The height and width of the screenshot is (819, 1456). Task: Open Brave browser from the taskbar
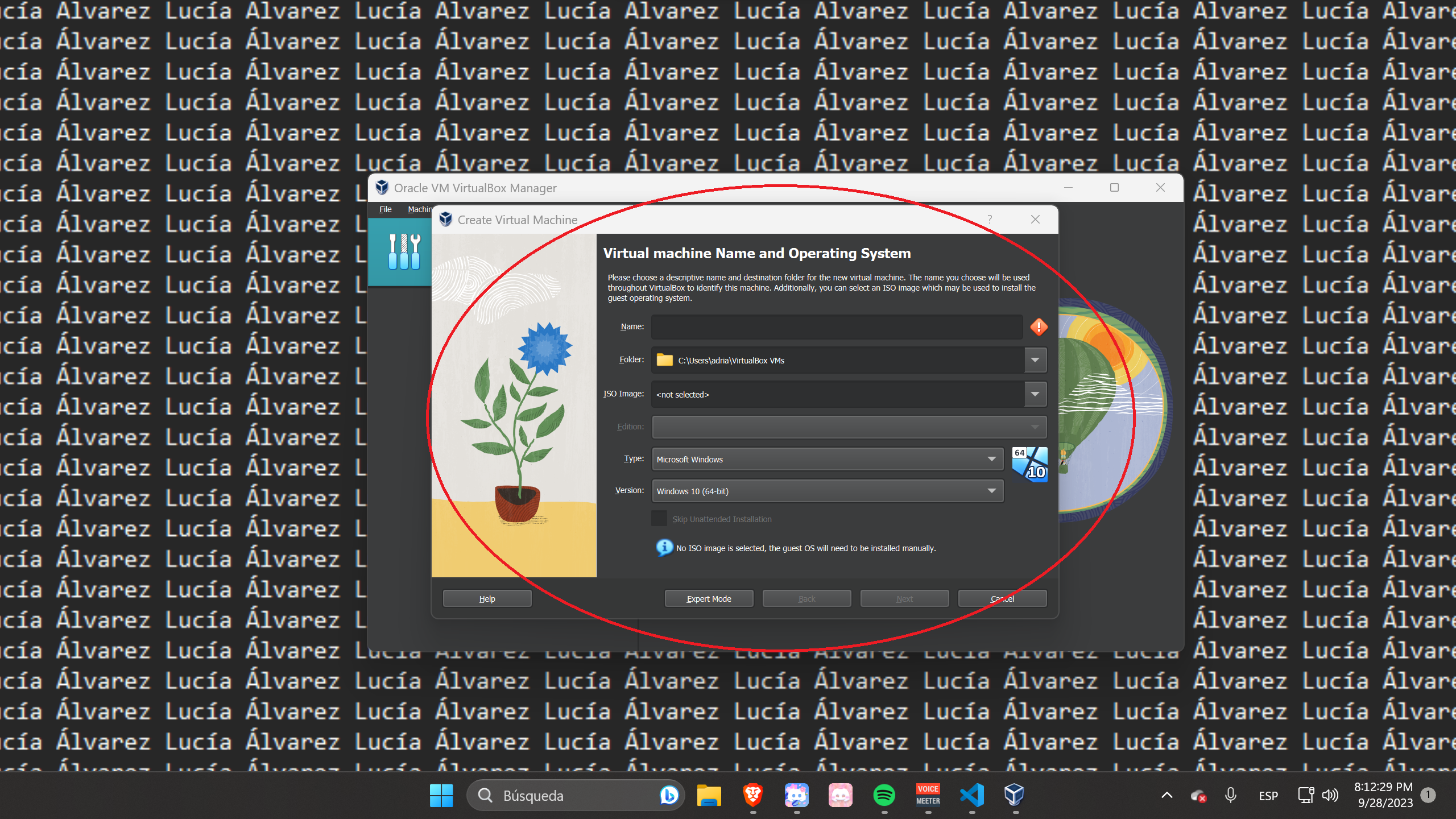coord(752,795)
